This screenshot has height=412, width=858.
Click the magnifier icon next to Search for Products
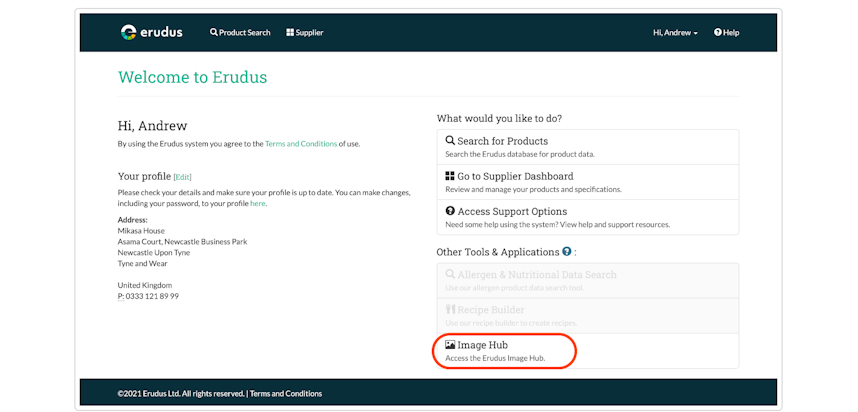coord(450,141)
